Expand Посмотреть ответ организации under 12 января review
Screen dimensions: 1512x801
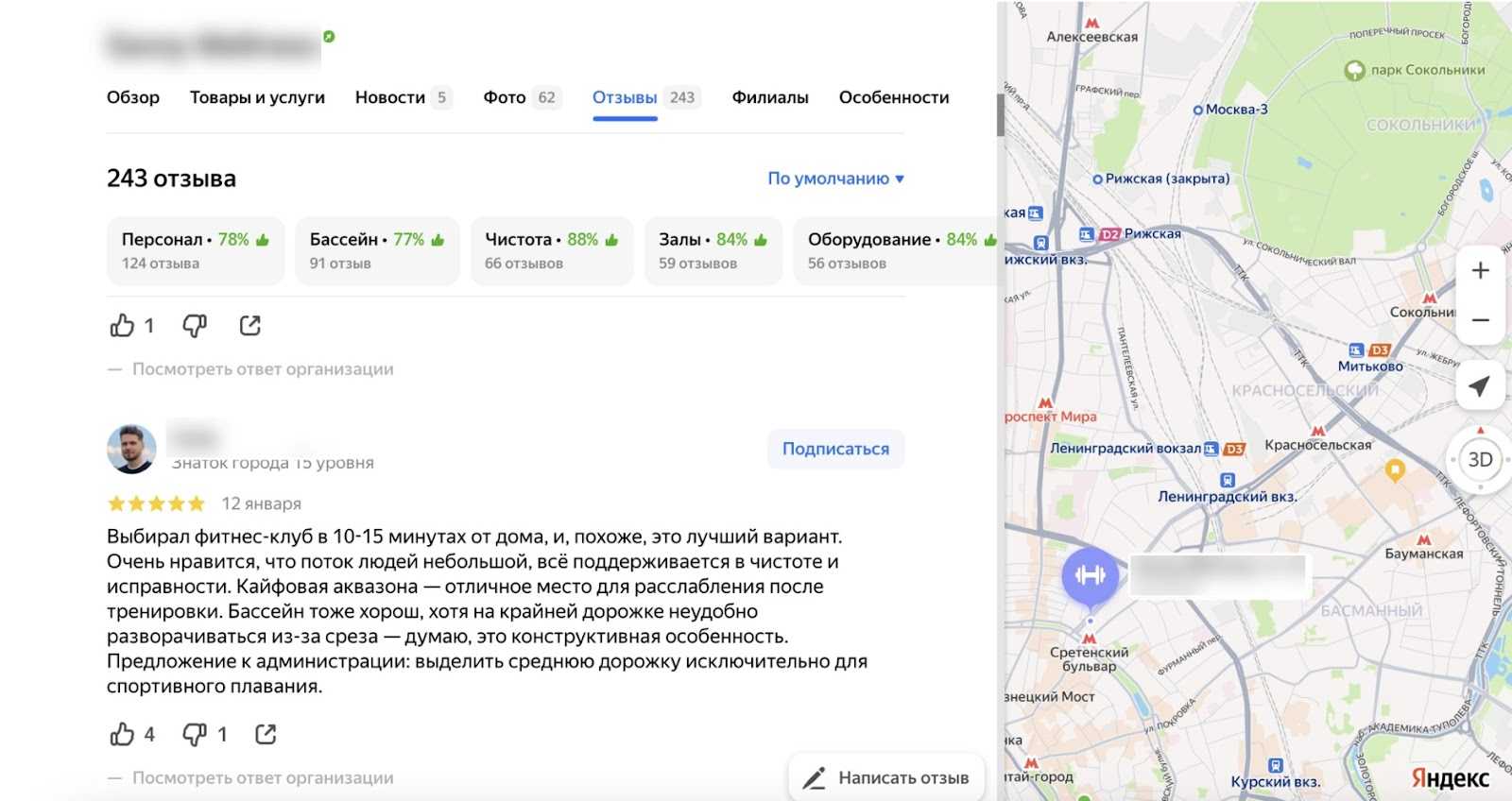click(x=263, y=778)
